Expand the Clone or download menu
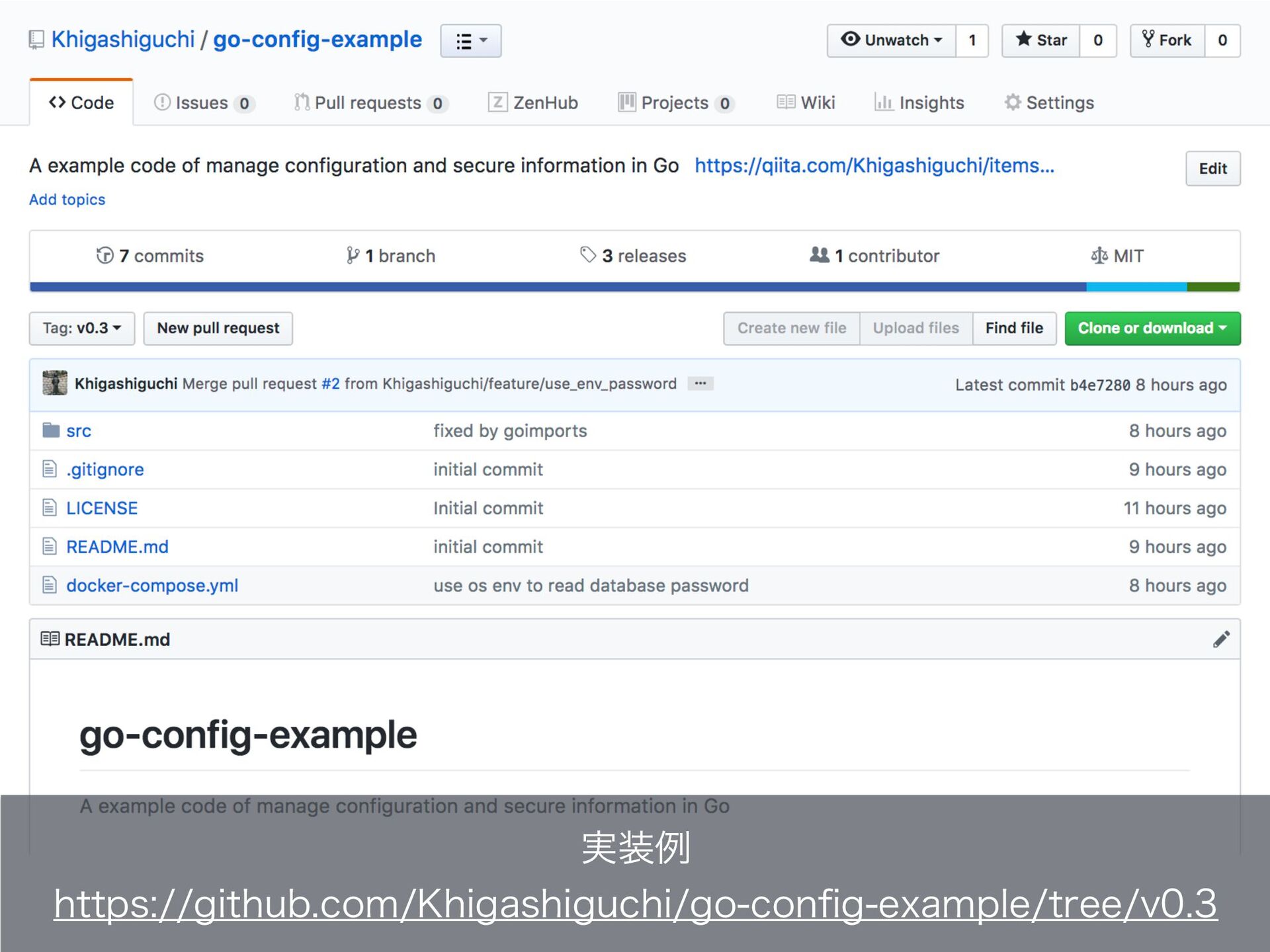 tap(1152, 328)
